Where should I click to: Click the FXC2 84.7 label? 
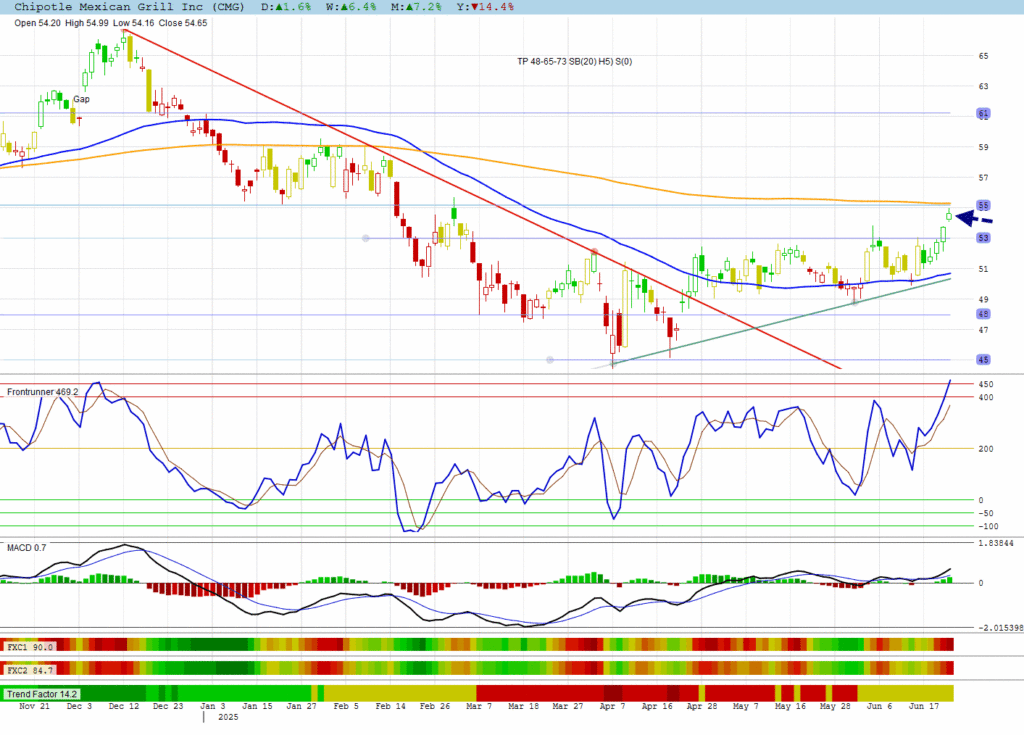(x=30, y=670)
